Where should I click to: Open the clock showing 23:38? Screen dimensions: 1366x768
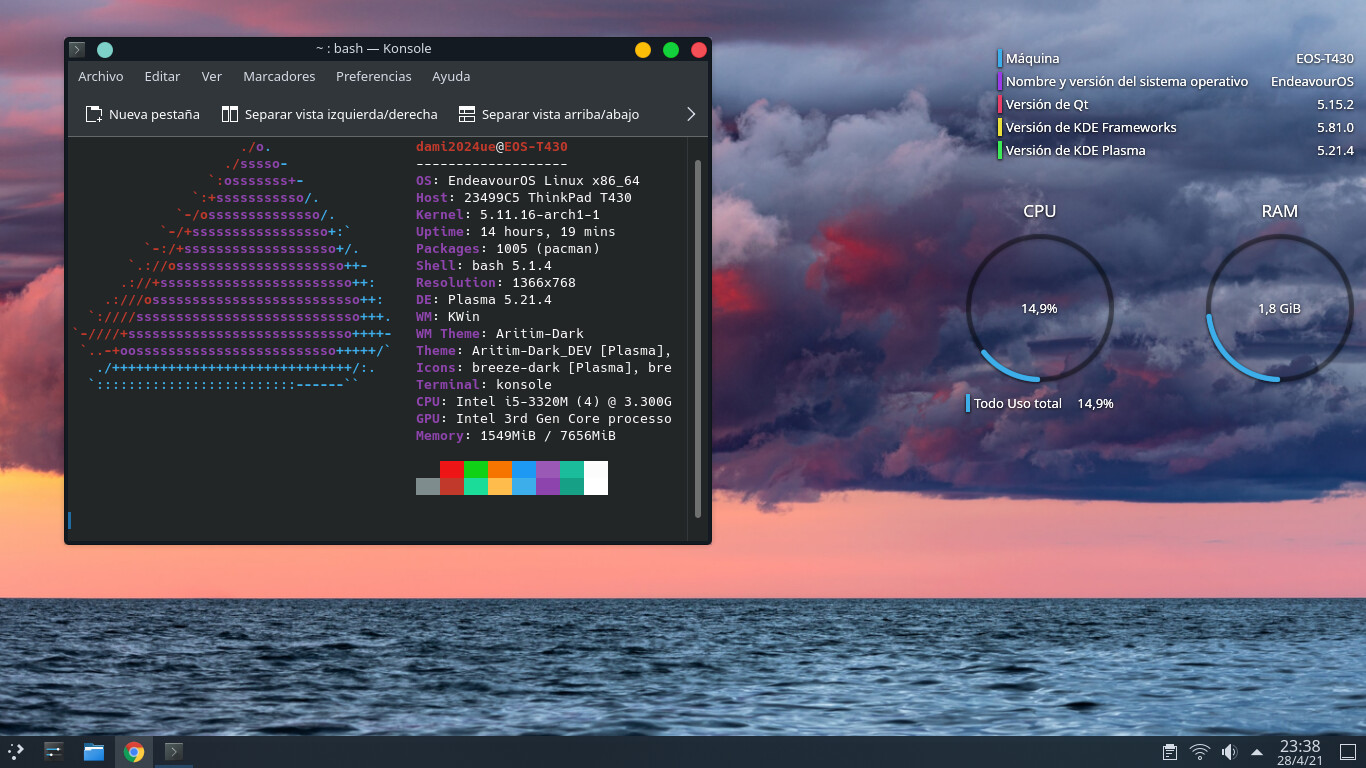pos(1300,752)
